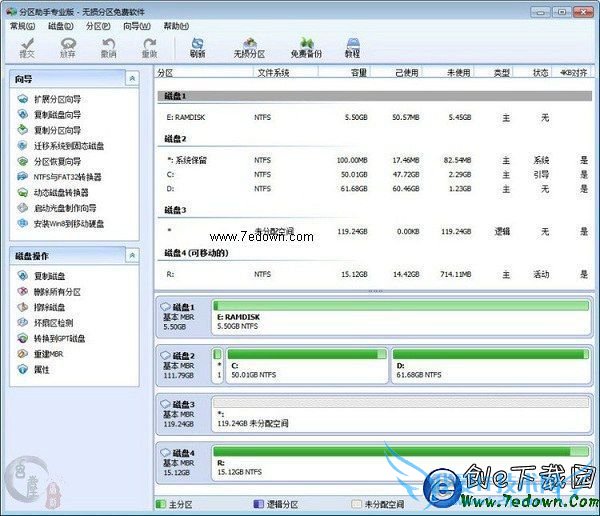Select the E: RAMDISK row in partition list
Viewport: 600px width, 516px height.
[375, 118]
